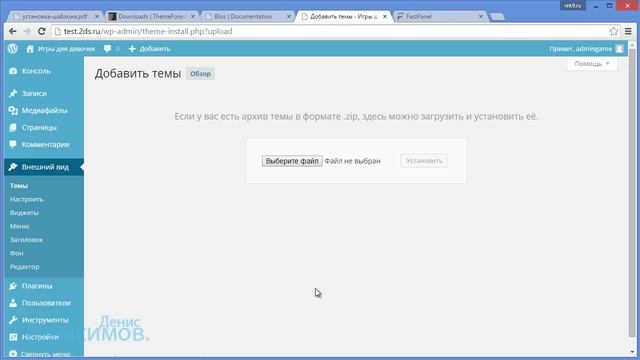The image size is (640, 360).
Task: Click the Консоль dashboard icon
Action: tap(13, 71)
